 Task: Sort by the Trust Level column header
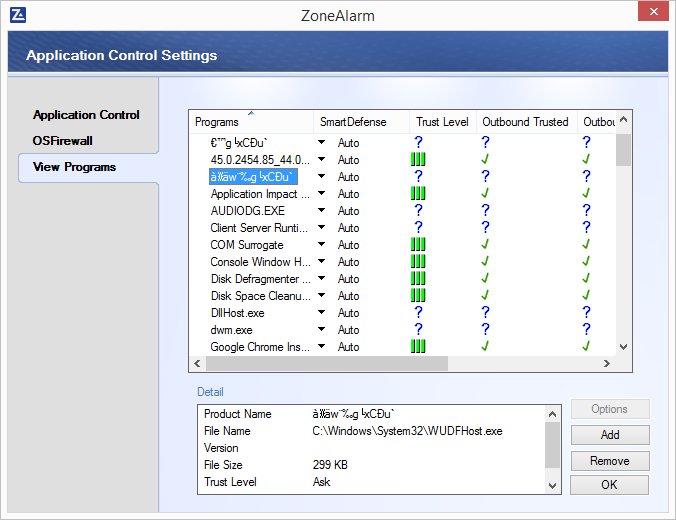tap(442, 122)
